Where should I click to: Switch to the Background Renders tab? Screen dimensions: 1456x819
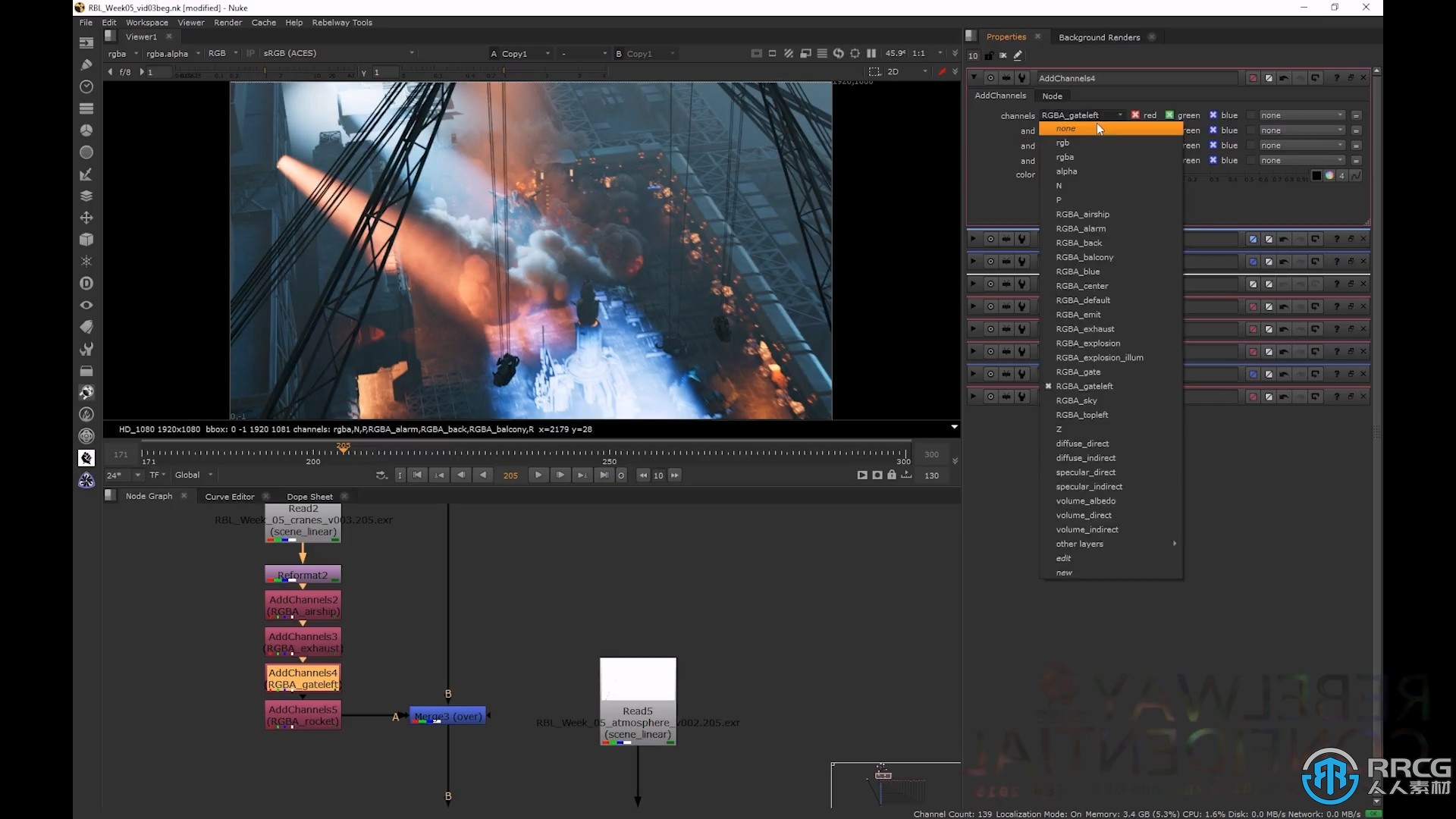pyautogui.click(x=1099, y=37)
